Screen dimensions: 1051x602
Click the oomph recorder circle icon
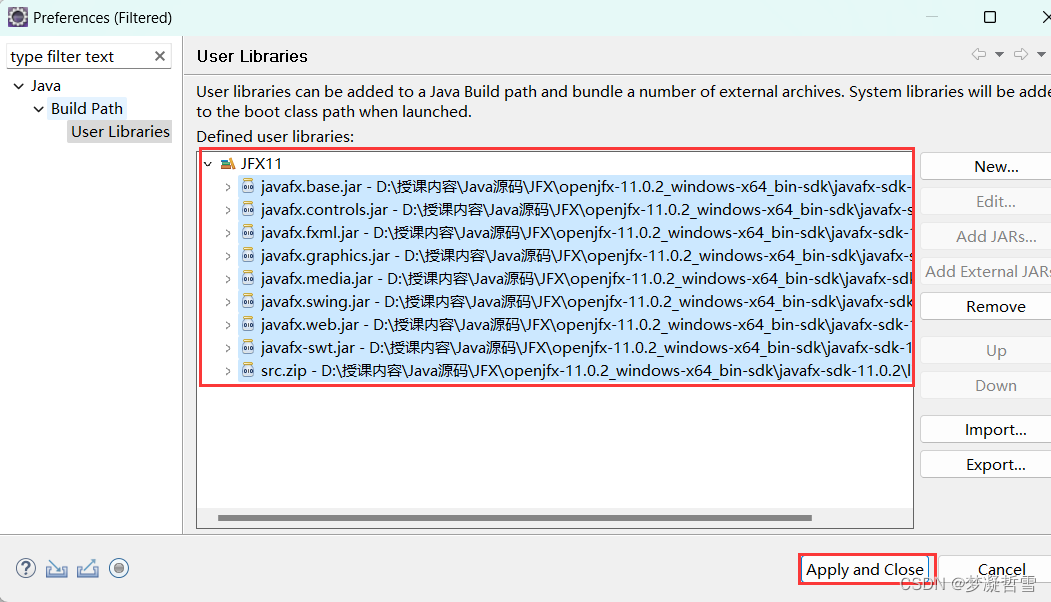[x=119, y=568]
